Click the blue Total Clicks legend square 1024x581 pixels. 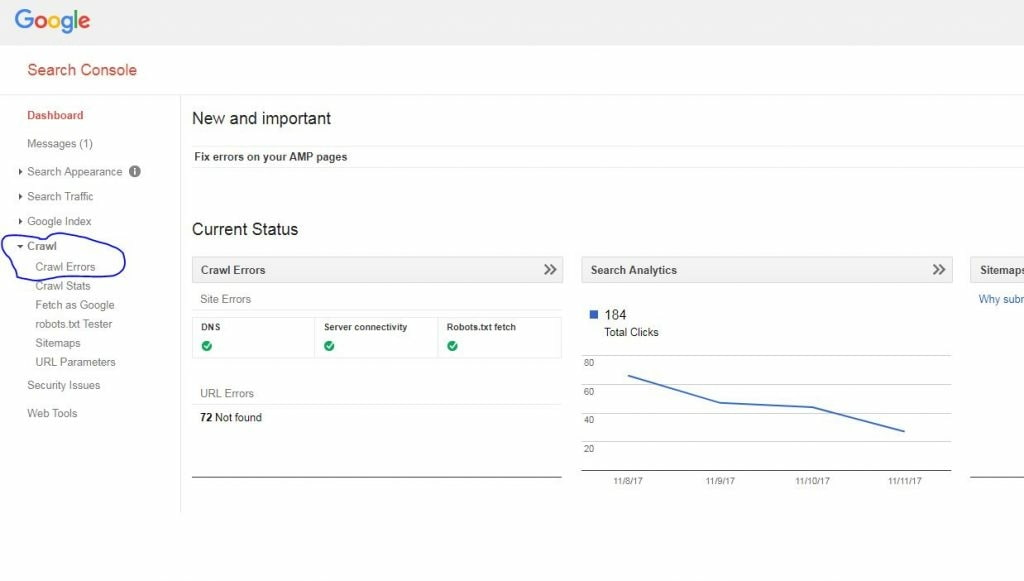coord(594,315)
